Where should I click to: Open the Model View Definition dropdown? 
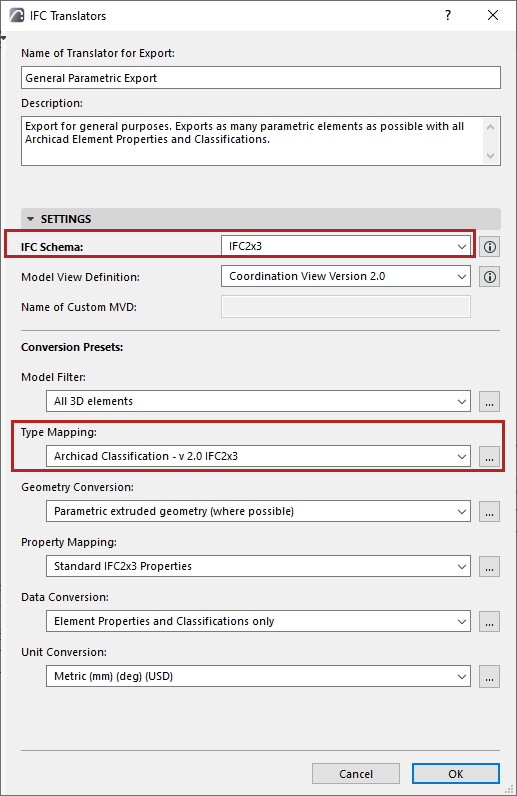click(x=346, y=276)
